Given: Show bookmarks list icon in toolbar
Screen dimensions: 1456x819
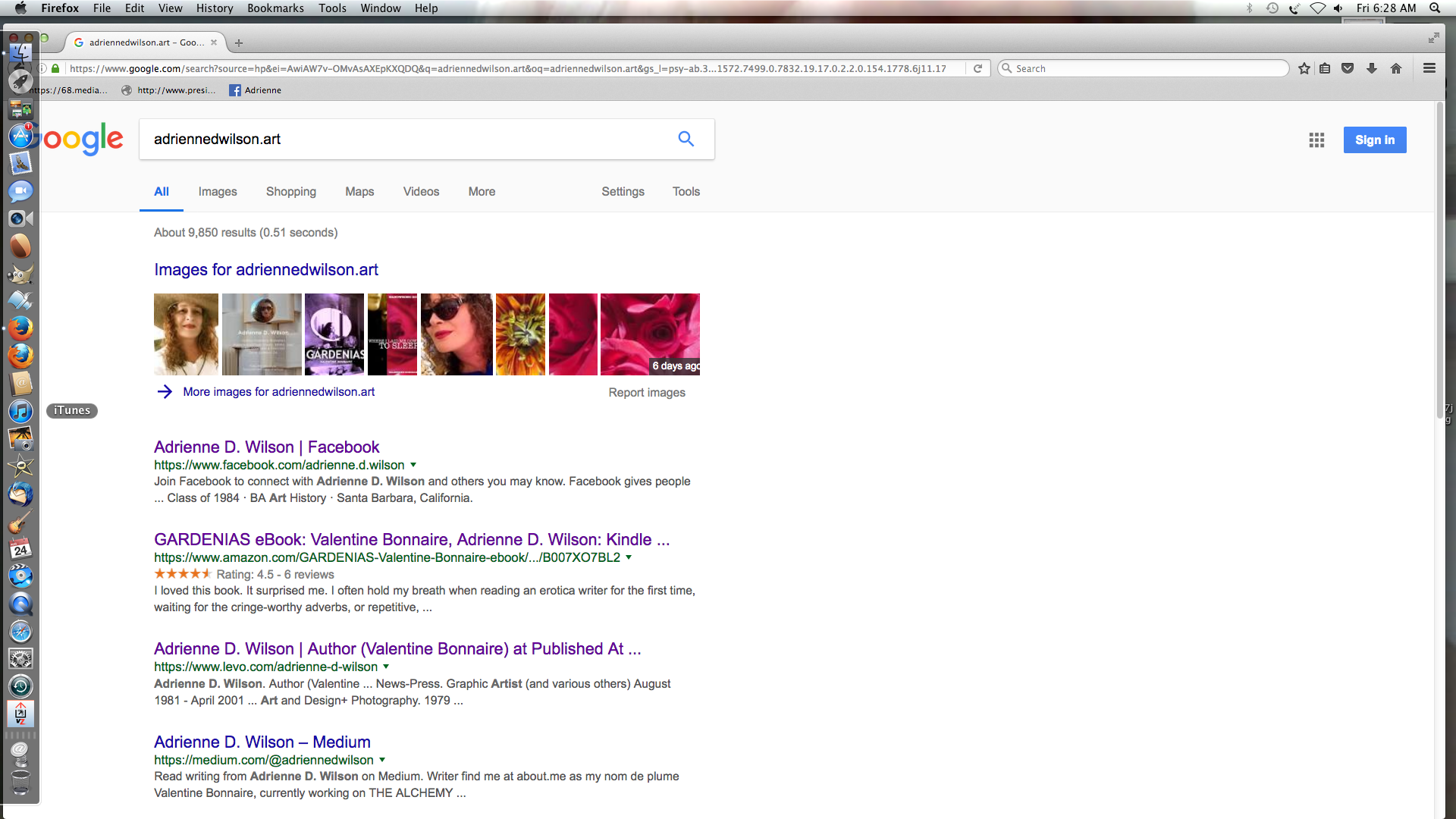Looking at the screenshot, I should tap(1325, 68).
